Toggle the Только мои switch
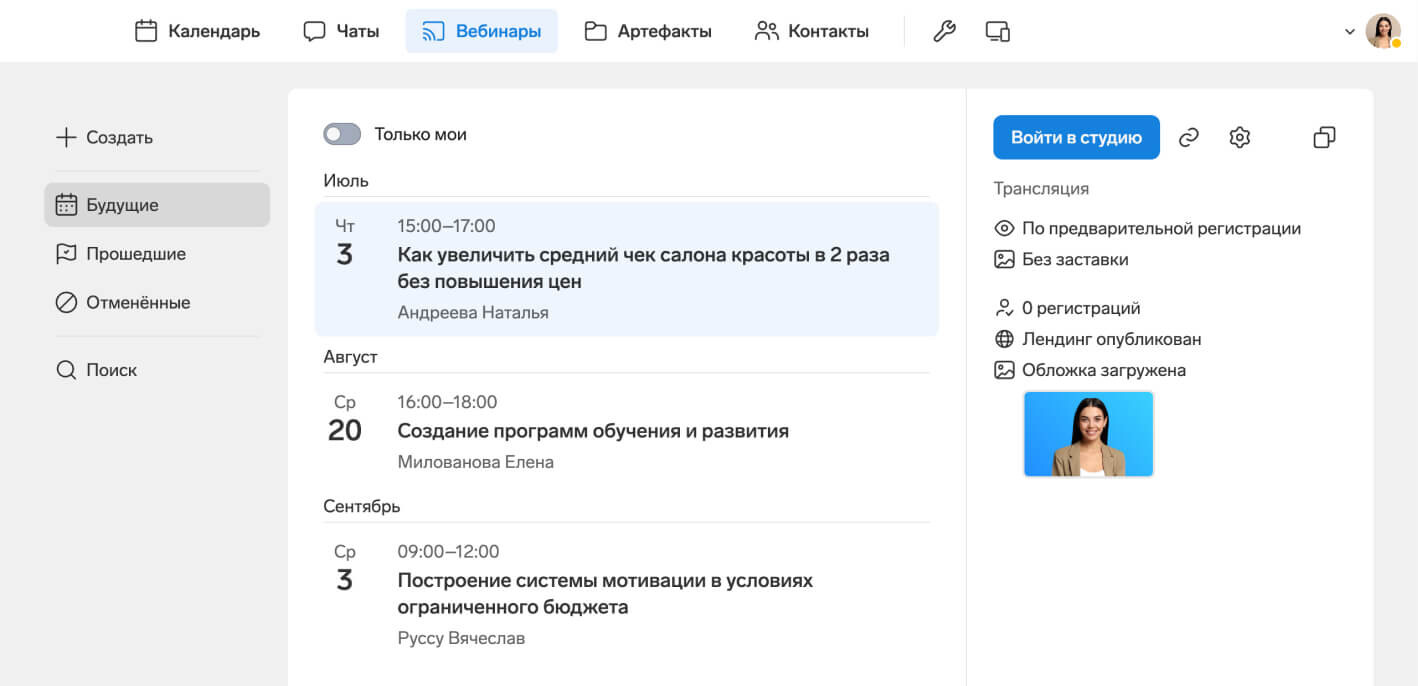This screenshot has height=686, width=1418. pyautogui.click(x=342, y=134)
